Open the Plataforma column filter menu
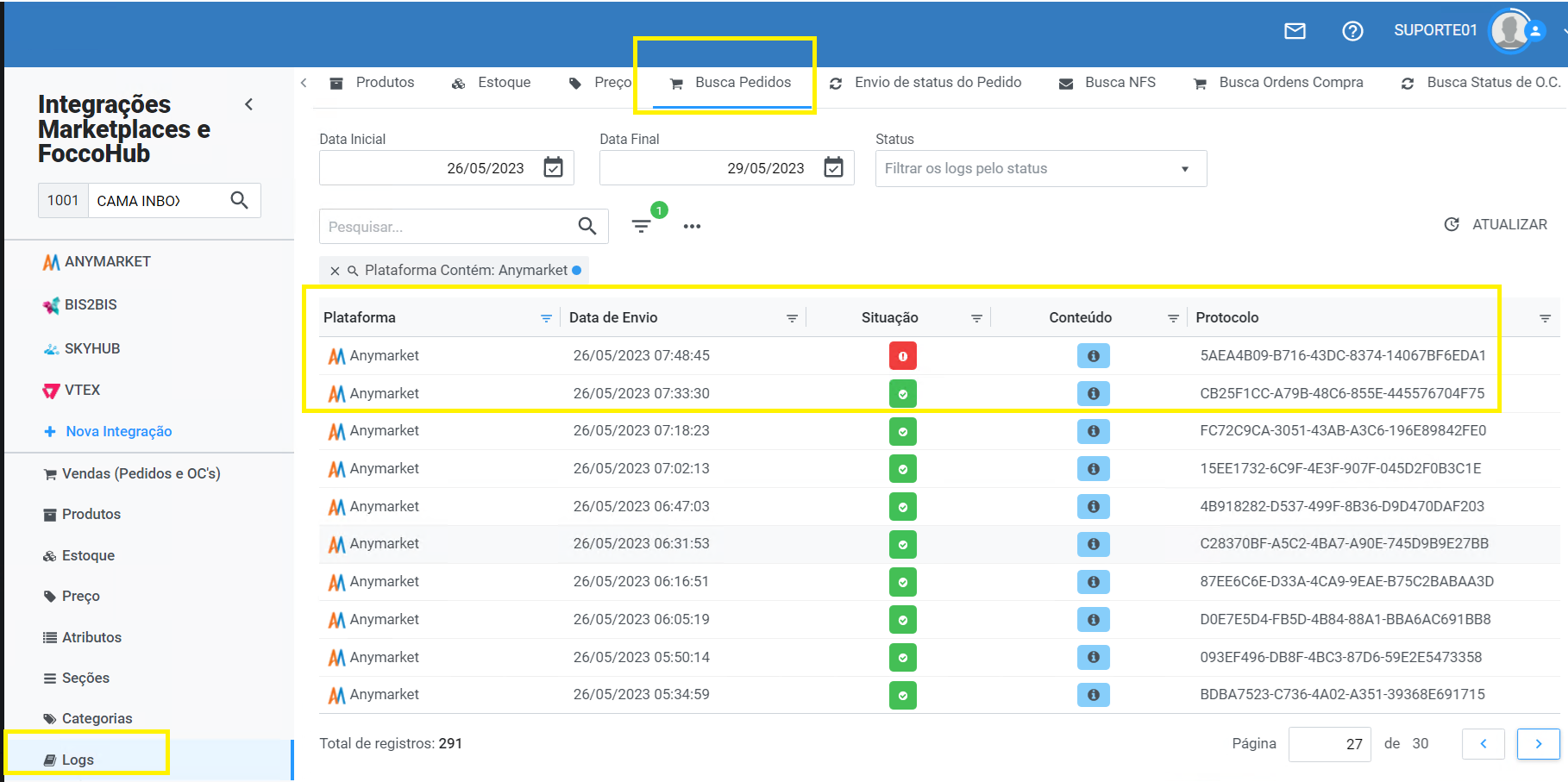Screen dimensions: 1568x782 (546, 318)
